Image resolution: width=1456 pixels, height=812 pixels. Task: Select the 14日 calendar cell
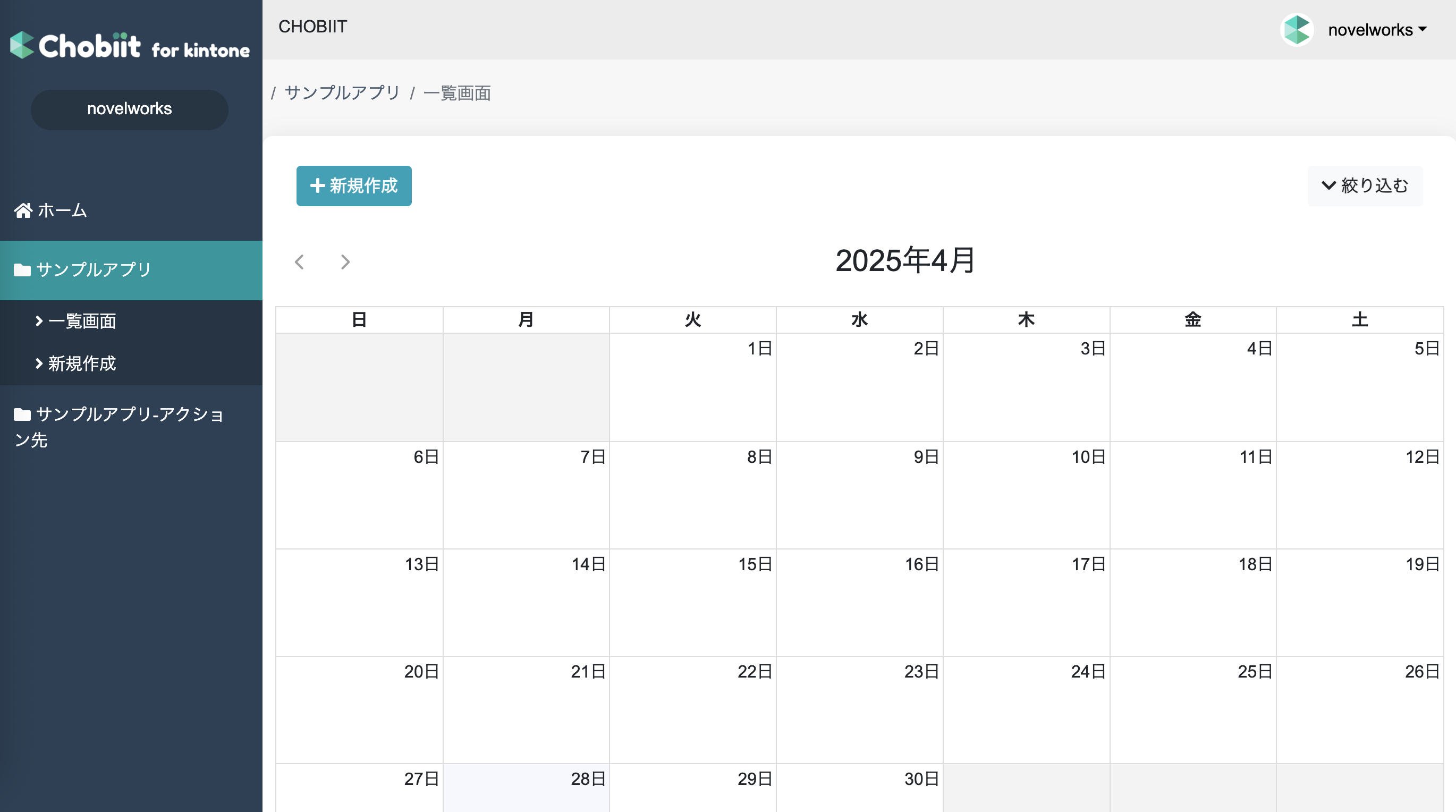coord(526,603)
